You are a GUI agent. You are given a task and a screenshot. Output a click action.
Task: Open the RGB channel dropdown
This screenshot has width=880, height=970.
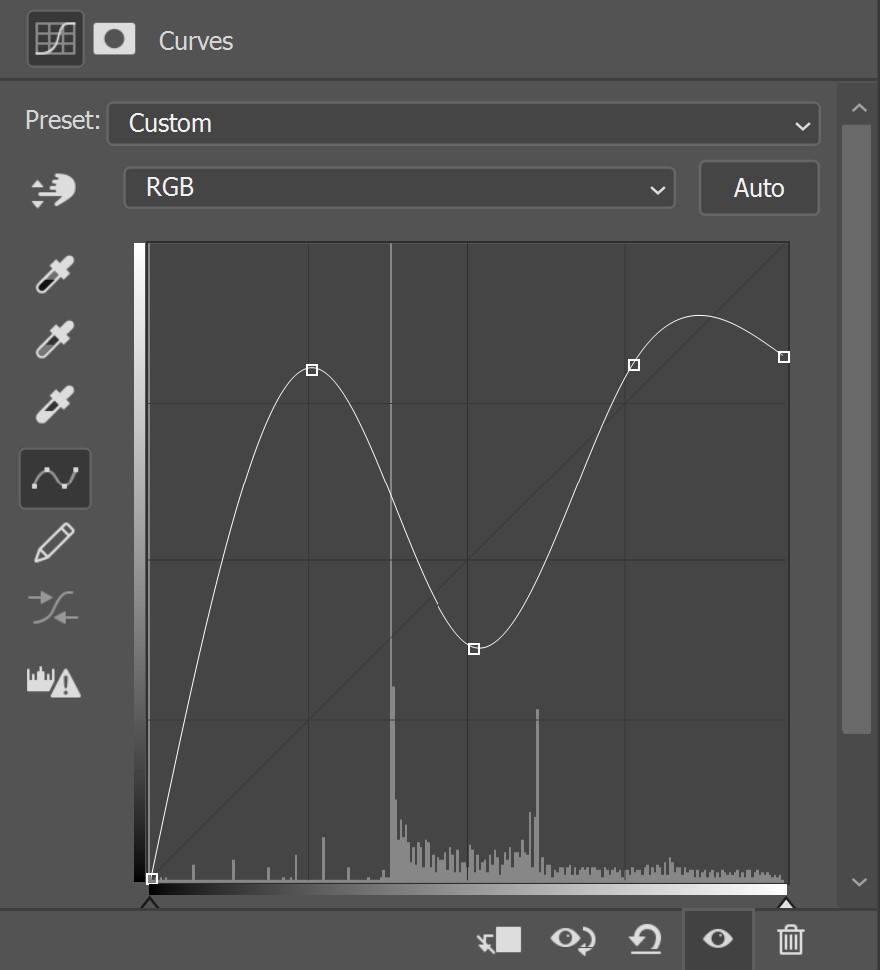point(399,187)
